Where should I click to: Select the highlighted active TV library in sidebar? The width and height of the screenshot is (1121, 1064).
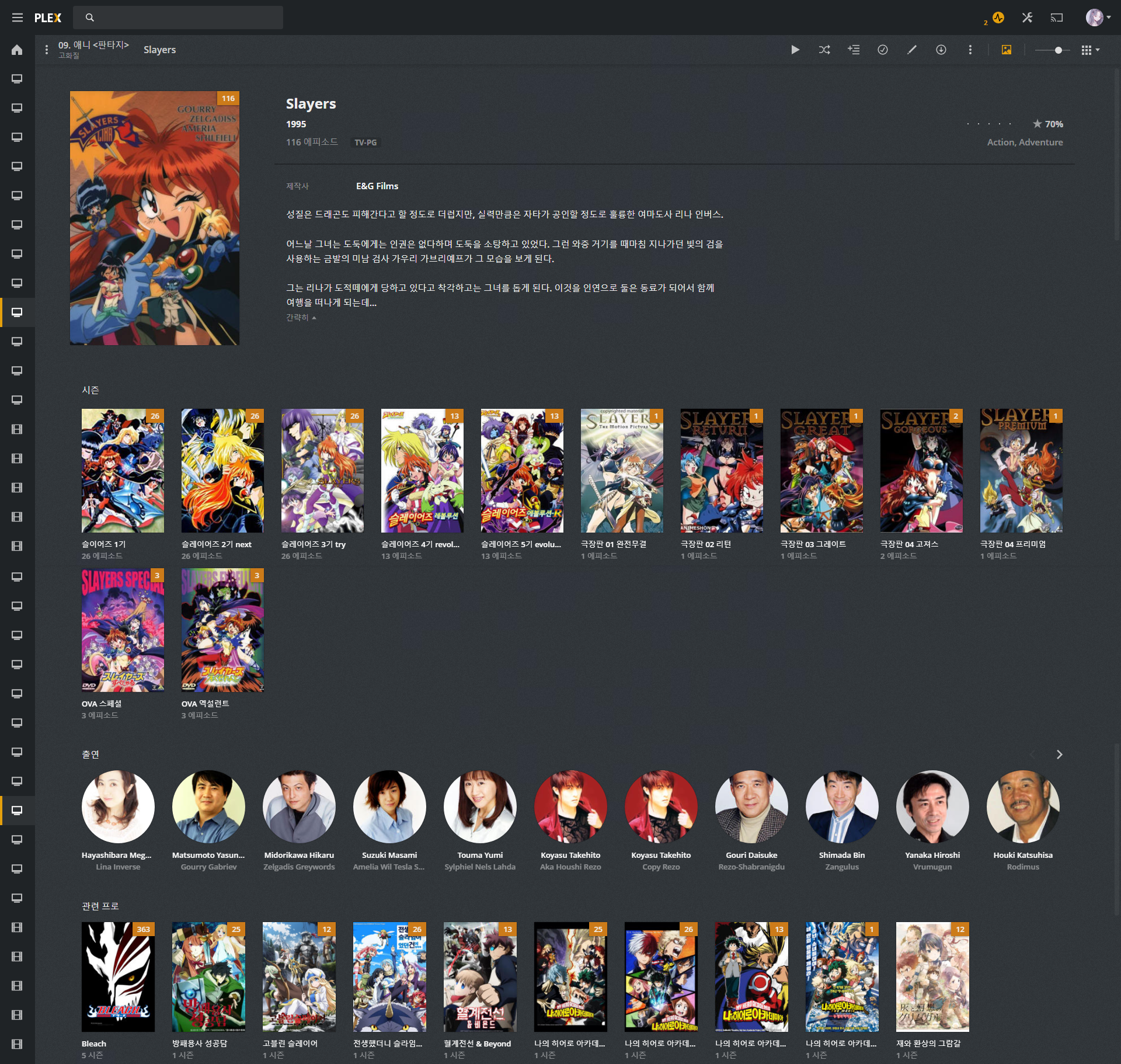(x=17, y=312)
